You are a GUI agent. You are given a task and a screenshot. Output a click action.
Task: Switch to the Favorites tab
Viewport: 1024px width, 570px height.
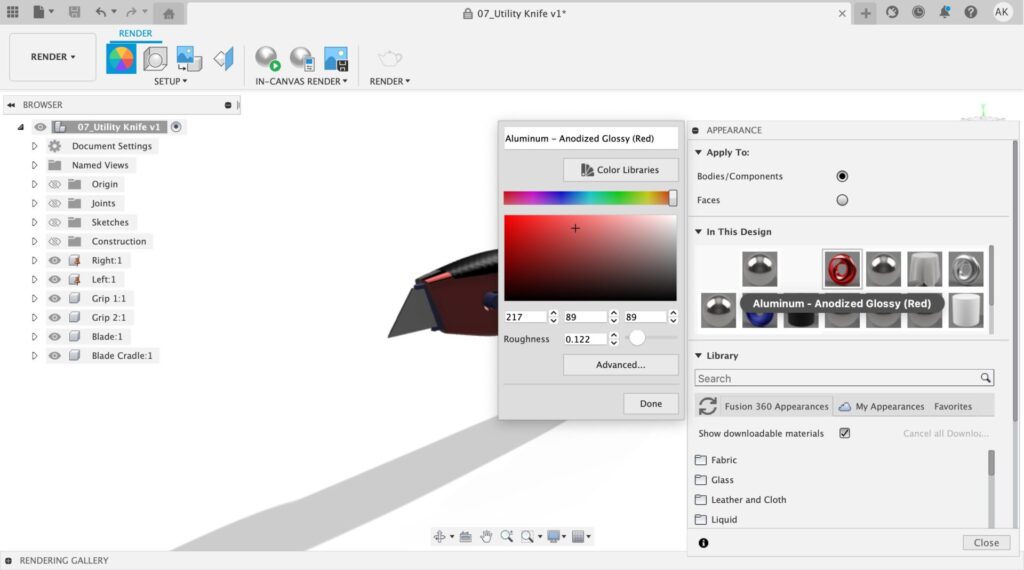point(952,407)
